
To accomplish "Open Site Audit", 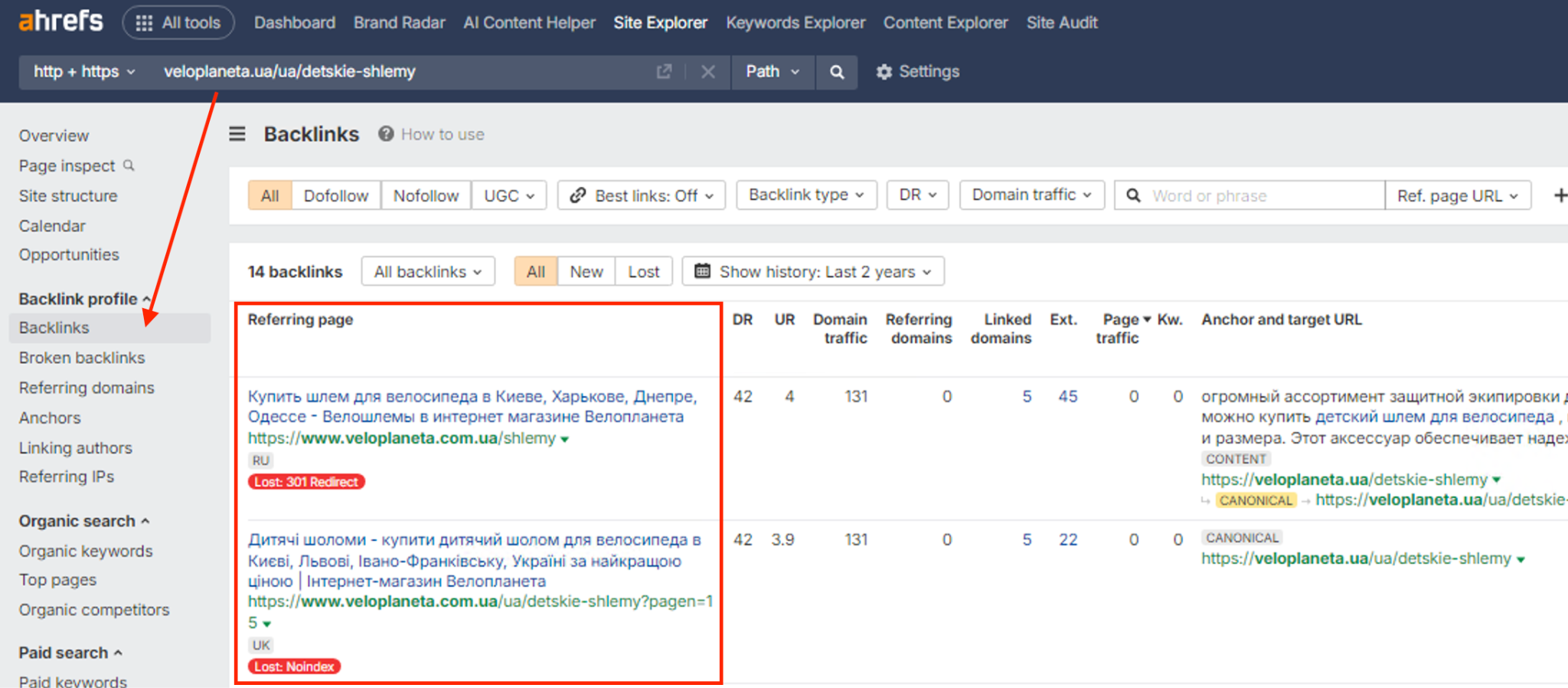I will 1062,23.
